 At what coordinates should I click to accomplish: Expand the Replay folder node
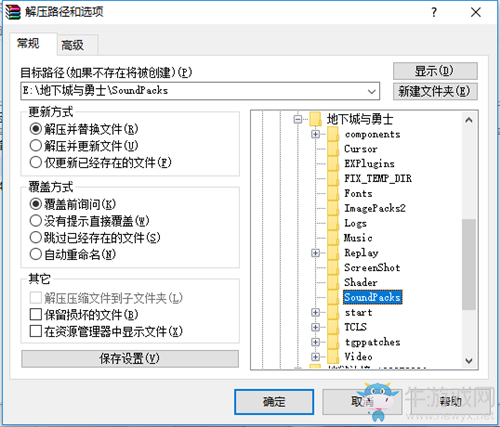coord(315,253)
